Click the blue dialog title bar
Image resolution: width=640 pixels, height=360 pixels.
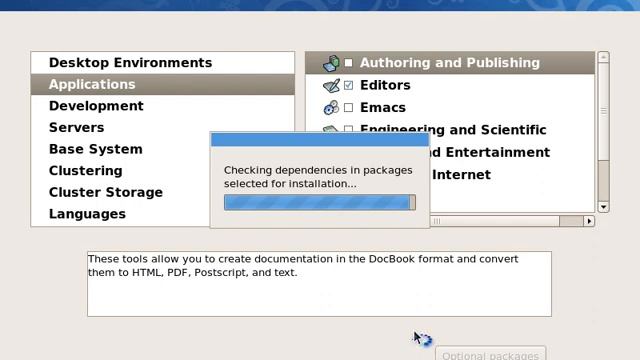coord(320,140)
